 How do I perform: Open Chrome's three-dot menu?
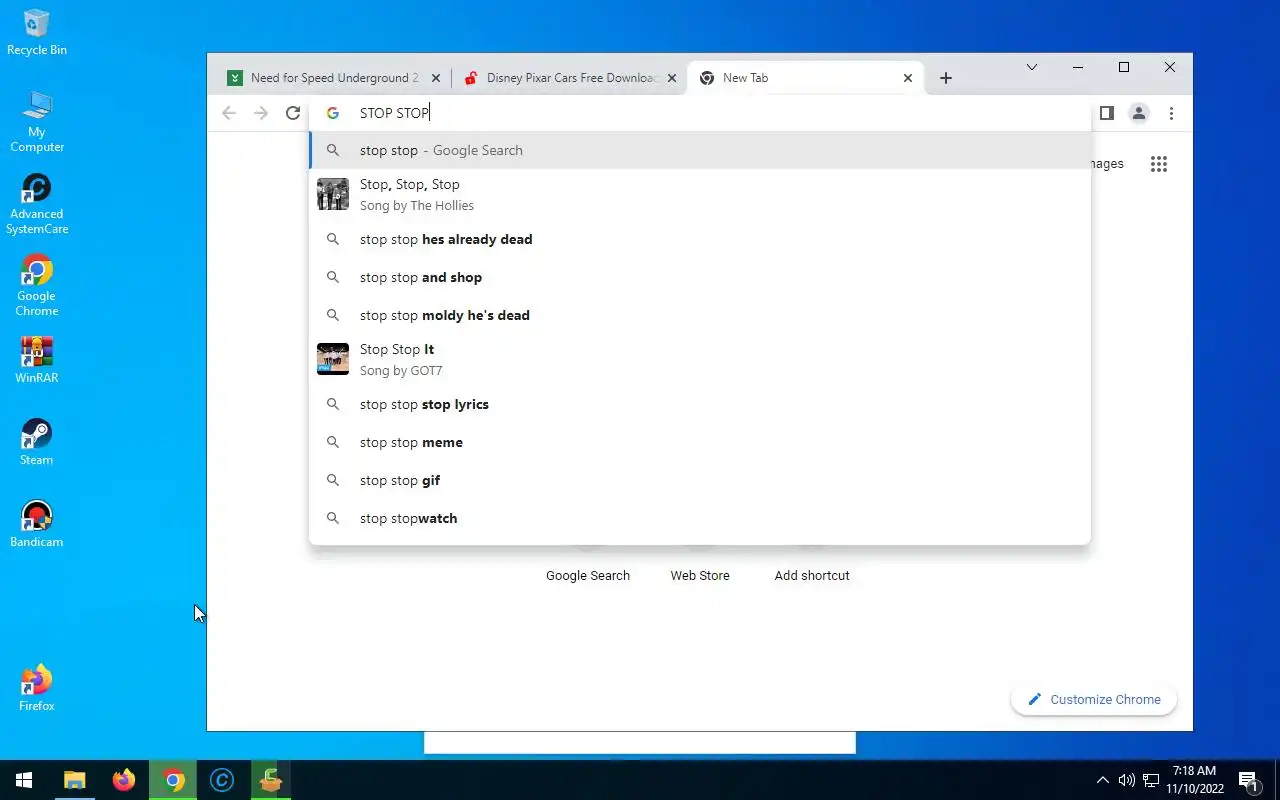point(1171,113)
